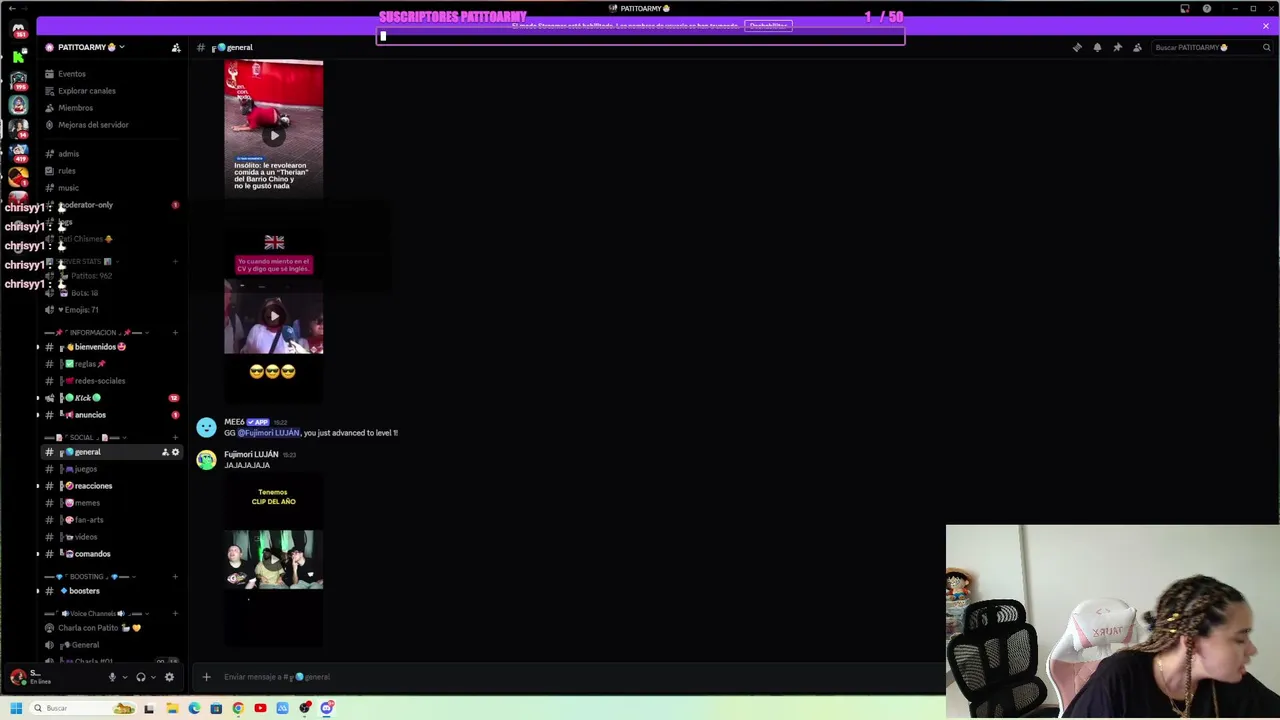Open server icon with 195 badge
The image size is (1280, 720).
tap(18, 81)
